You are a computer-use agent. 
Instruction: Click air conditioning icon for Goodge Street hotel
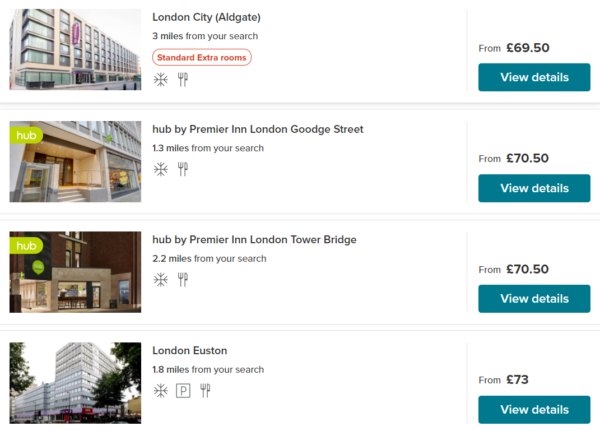(x=161, y=169)
